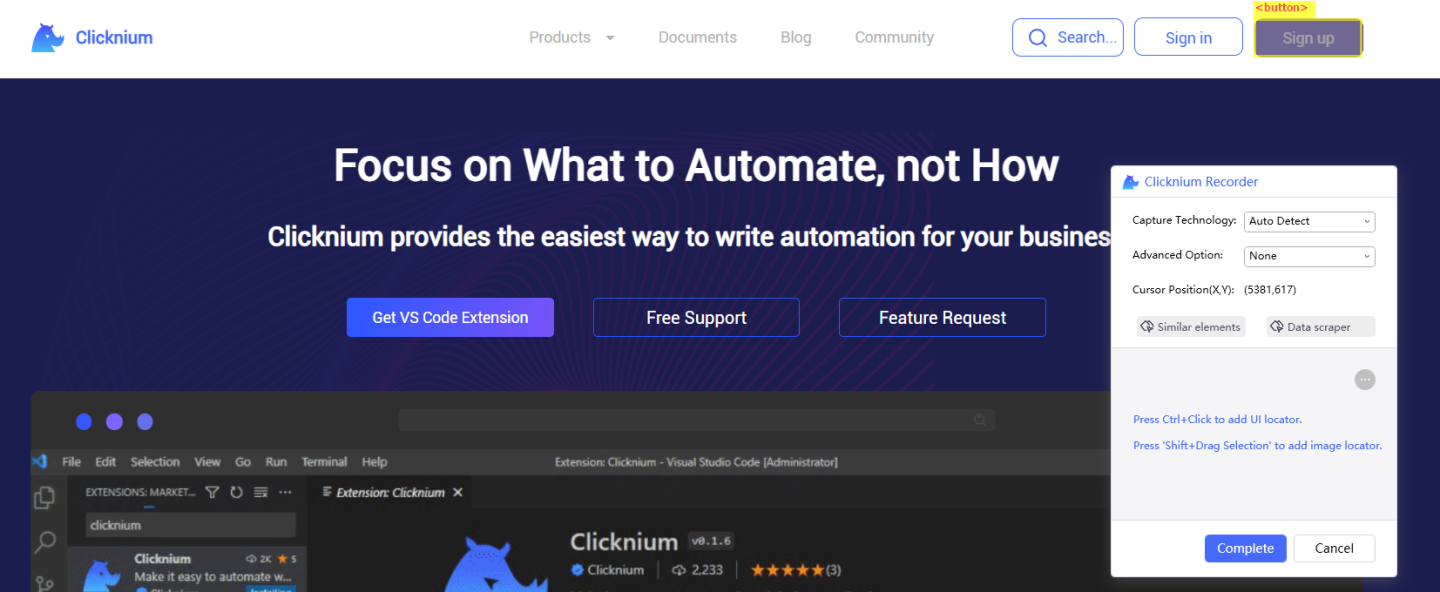Open Edit menu in VS Code preview

coord(106,462)
